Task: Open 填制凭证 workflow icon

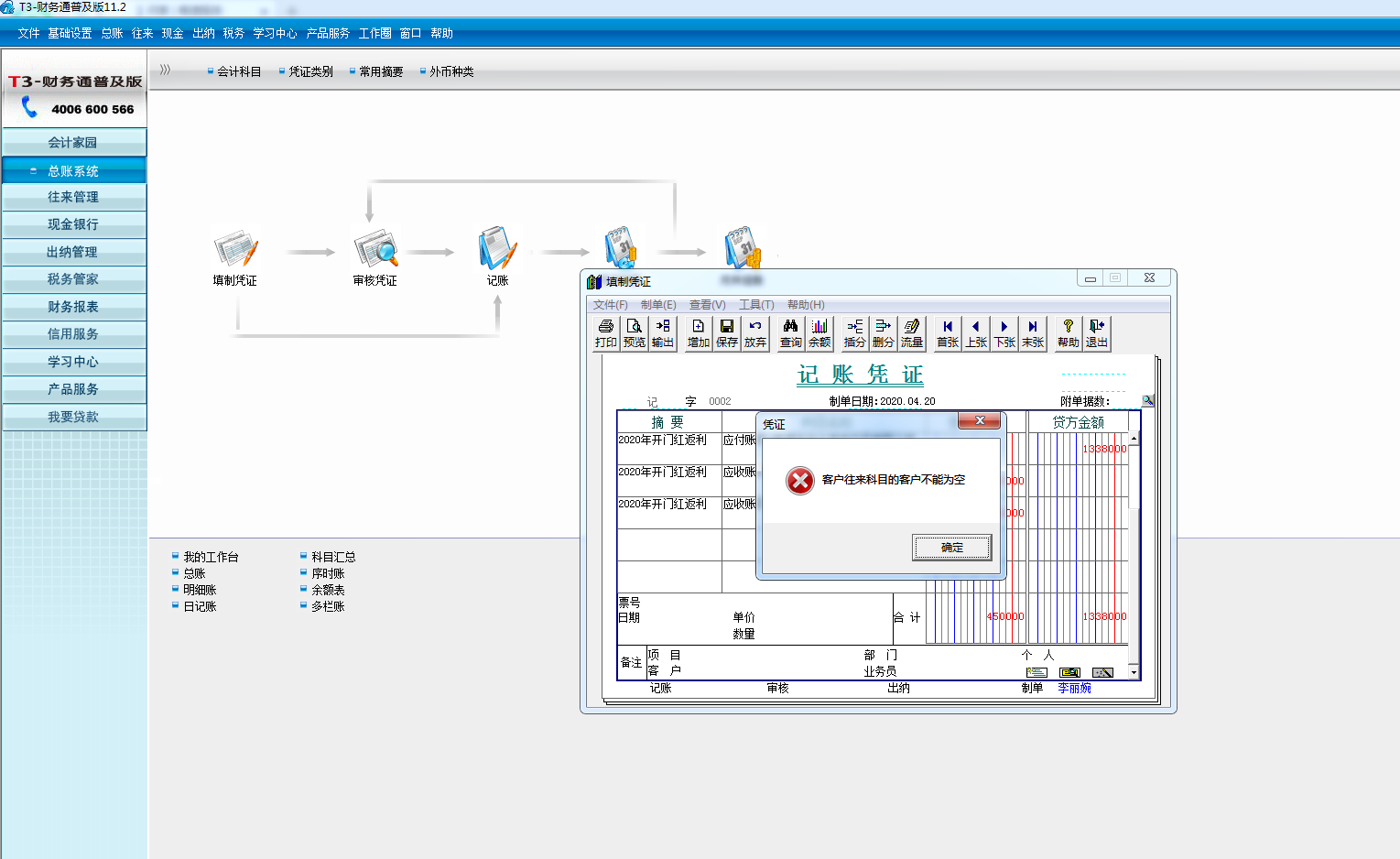Action: coord(235,257)
